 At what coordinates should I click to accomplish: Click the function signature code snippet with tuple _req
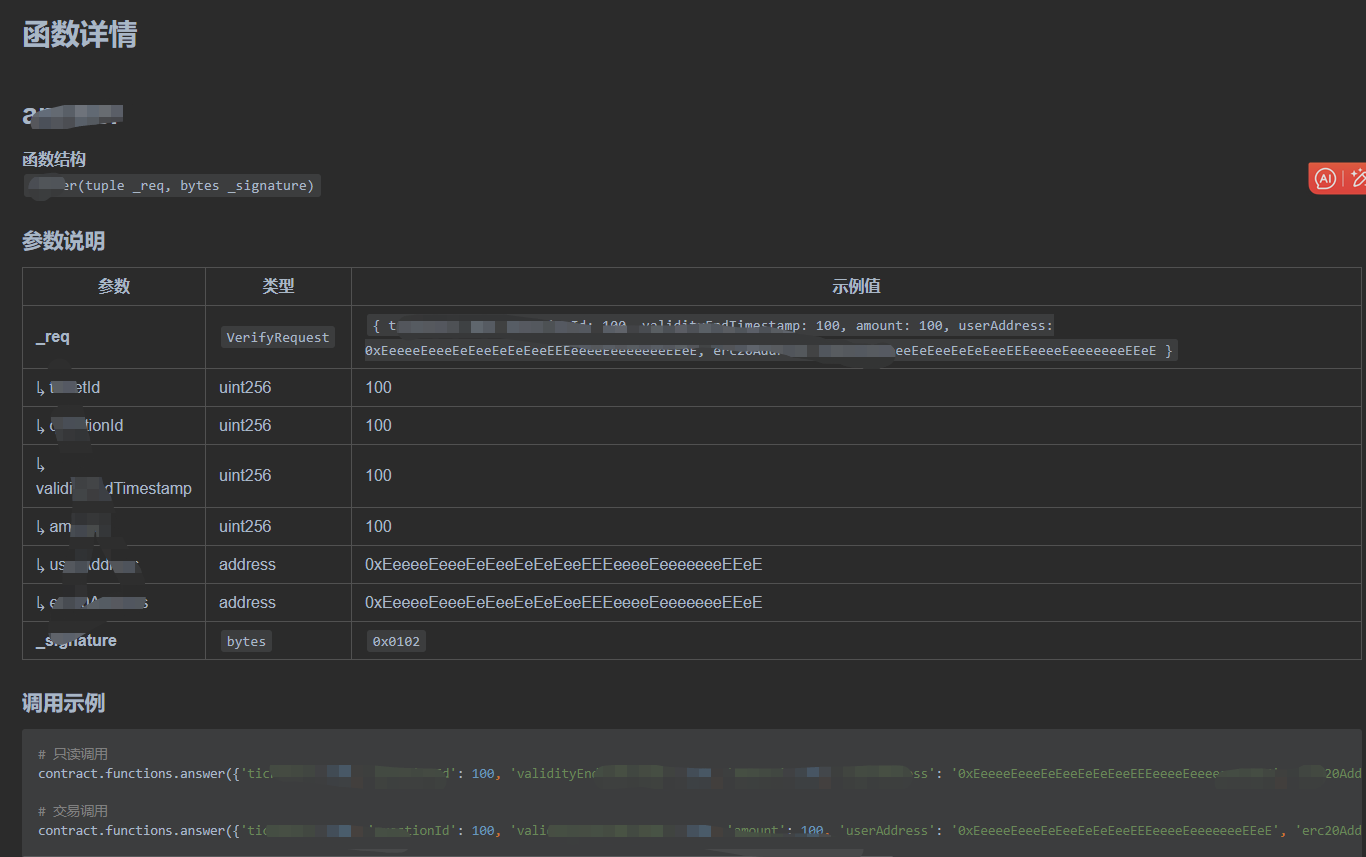click(172, 186)
